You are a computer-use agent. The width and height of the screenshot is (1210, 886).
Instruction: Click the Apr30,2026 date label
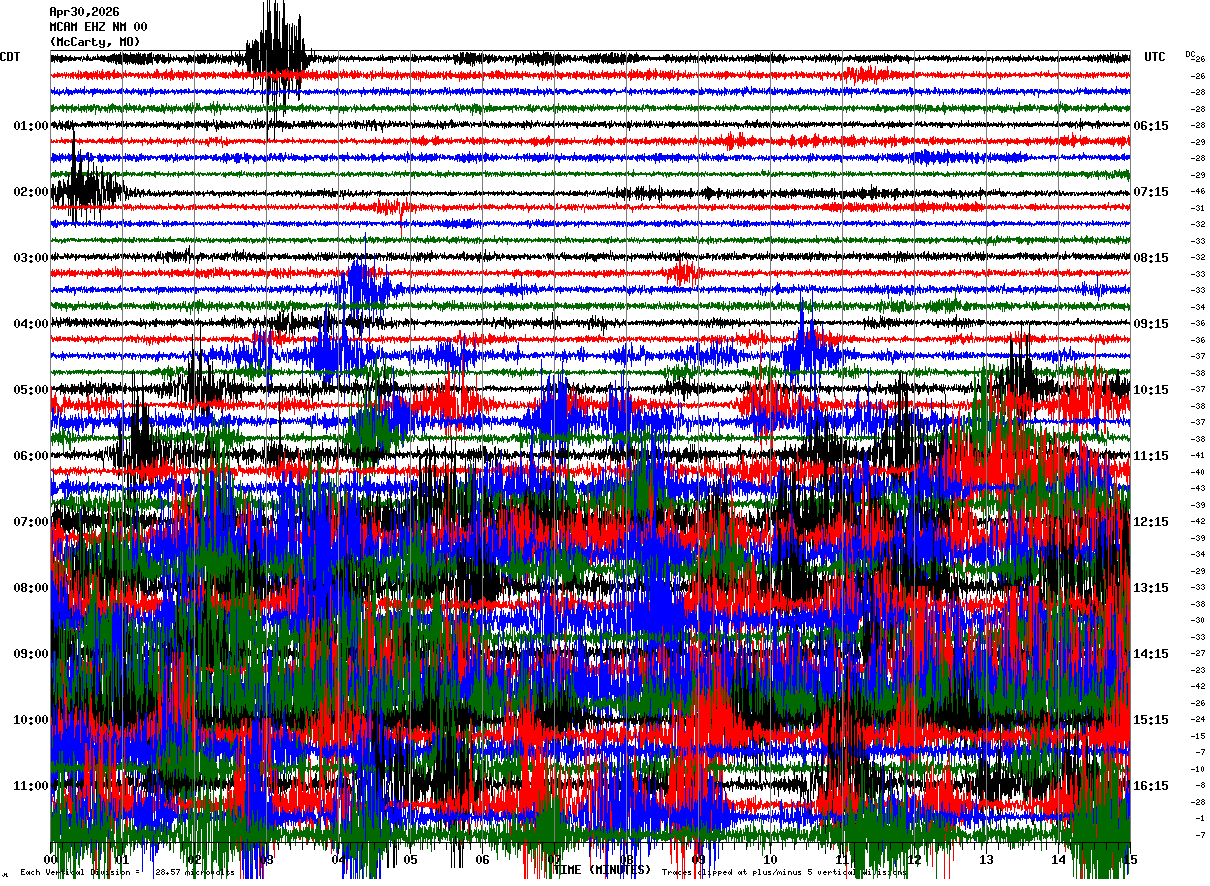(84, 12)
